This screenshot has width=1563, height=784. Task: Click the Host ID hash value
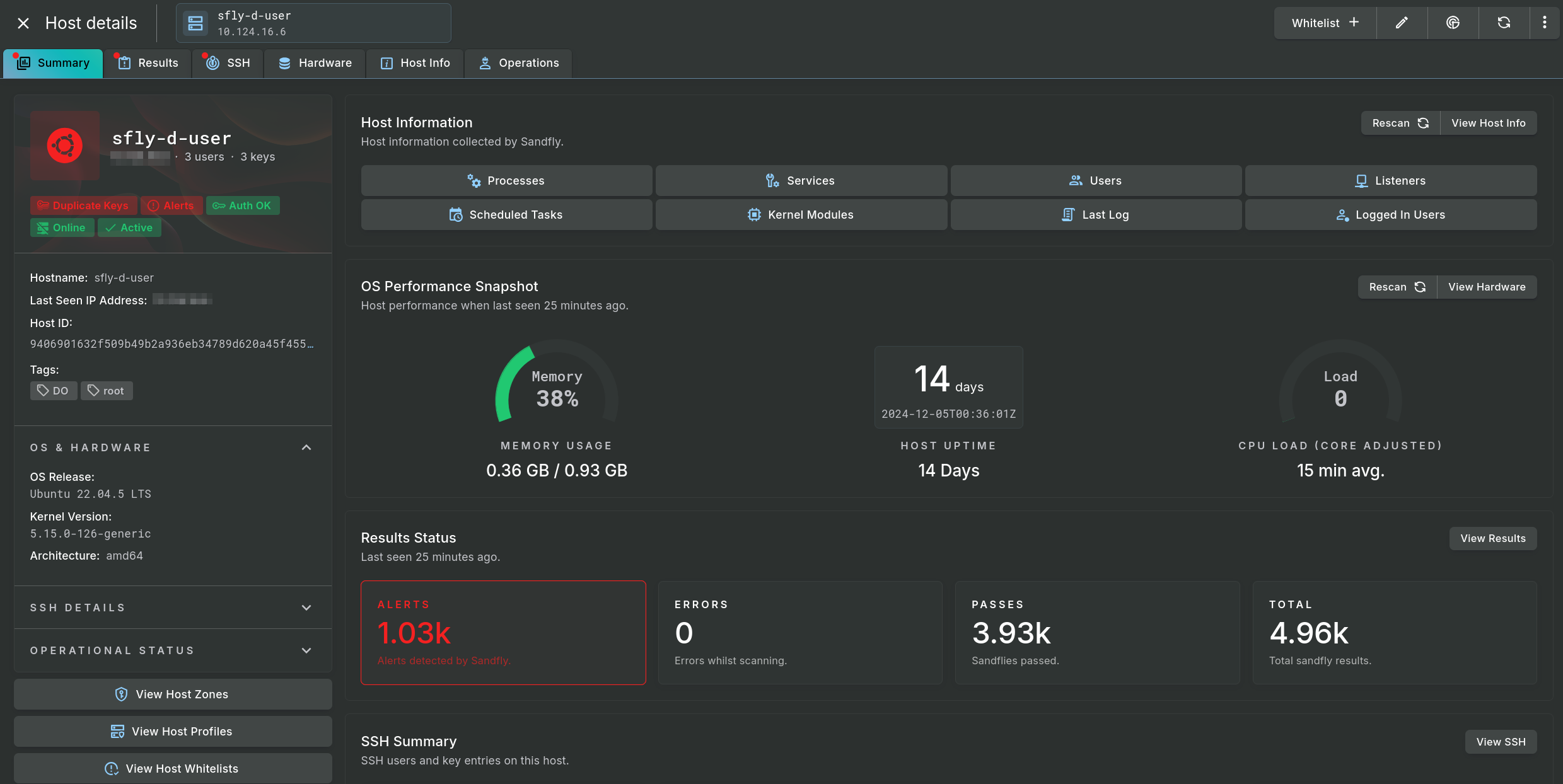click(172, 344)
